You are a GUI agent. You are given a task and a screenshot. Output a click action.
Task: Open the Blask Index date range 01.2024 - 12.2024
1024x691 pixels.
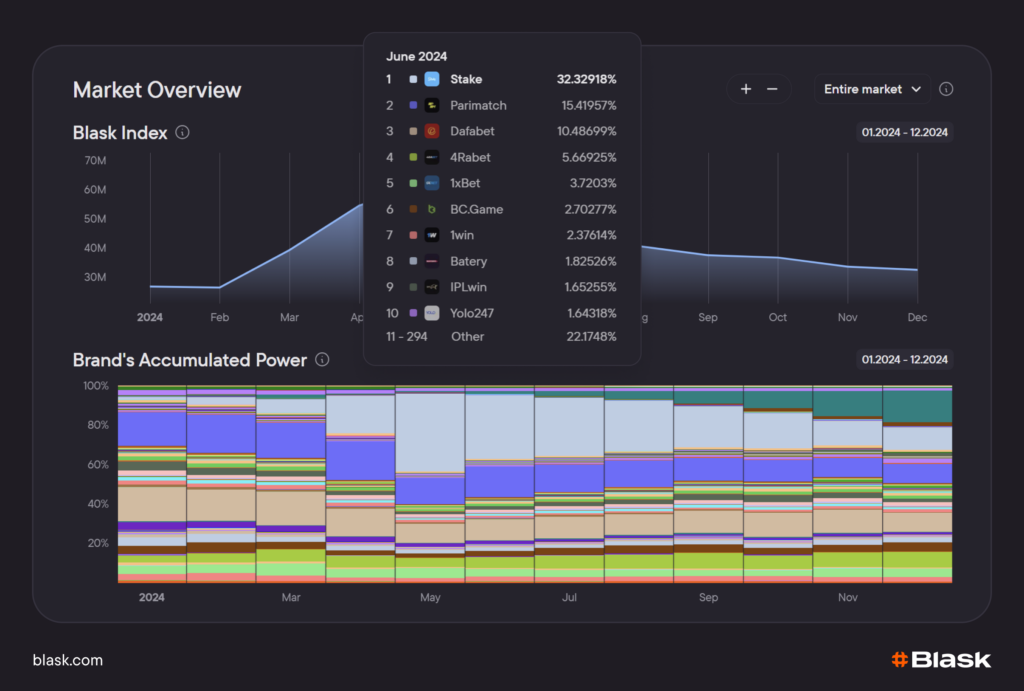tap(904, 132)
